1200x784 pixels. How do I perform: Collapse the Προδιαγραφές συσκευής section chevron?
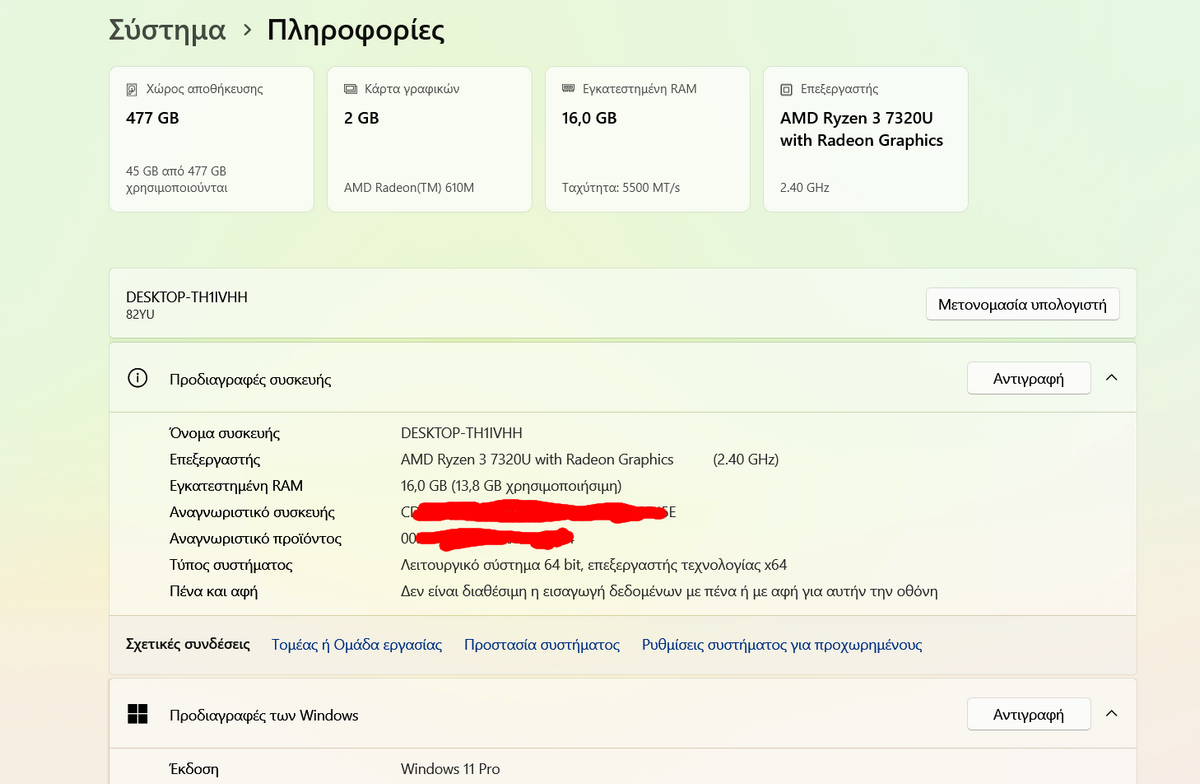[x=1112, y=378]
